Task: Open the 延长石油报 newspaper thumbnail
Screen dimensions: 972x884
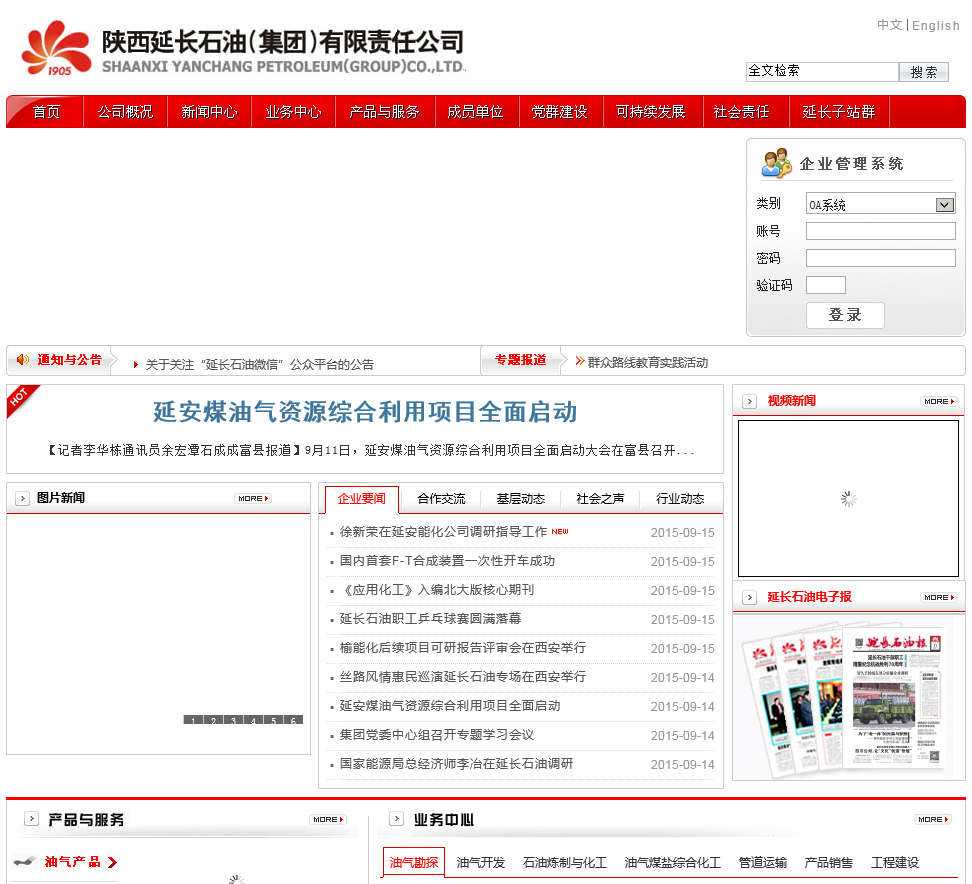Action: (x=844, y=700)
